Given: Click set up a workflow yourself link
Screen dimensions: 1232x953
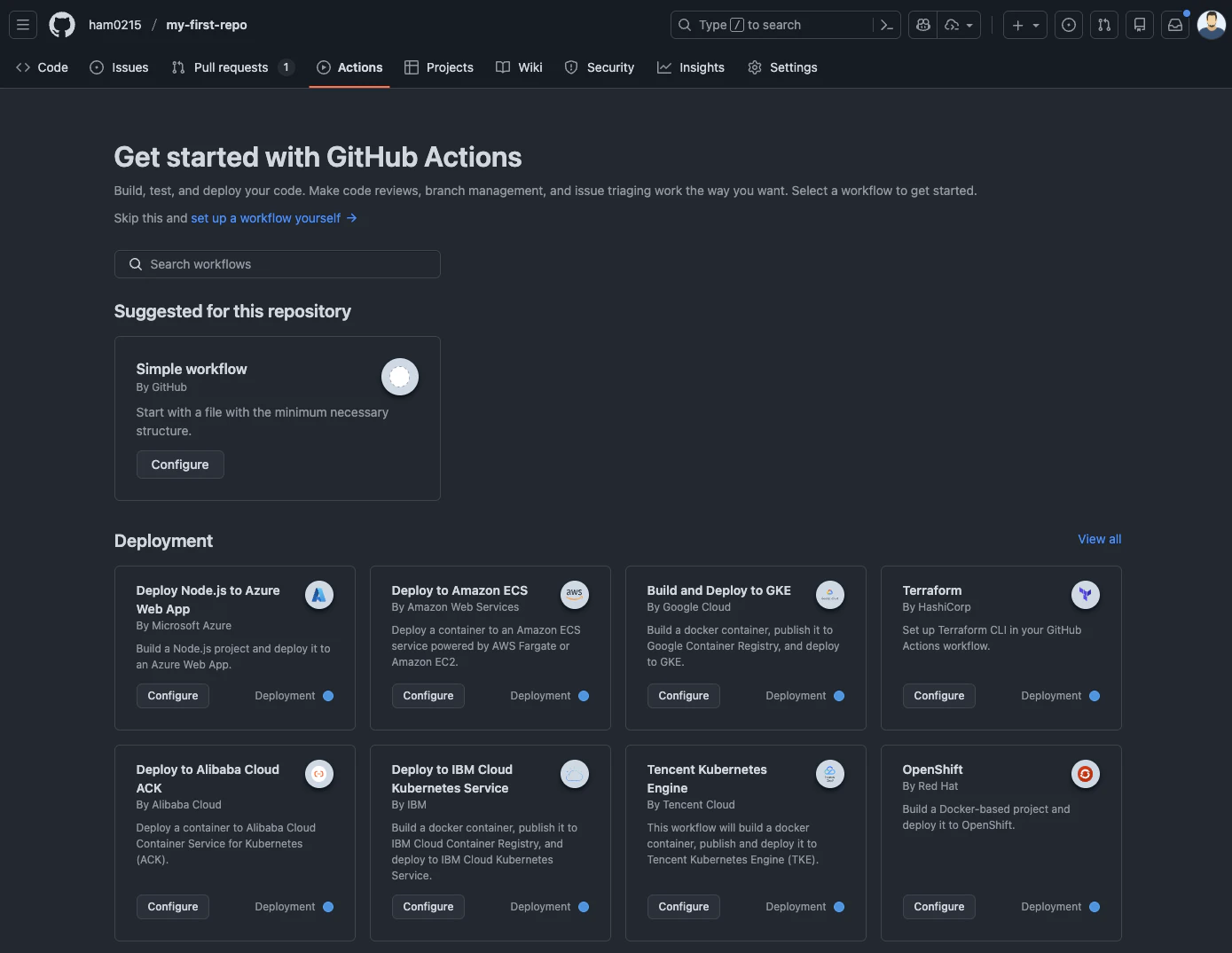Looking at the screenshot, I should click(274, 218).
